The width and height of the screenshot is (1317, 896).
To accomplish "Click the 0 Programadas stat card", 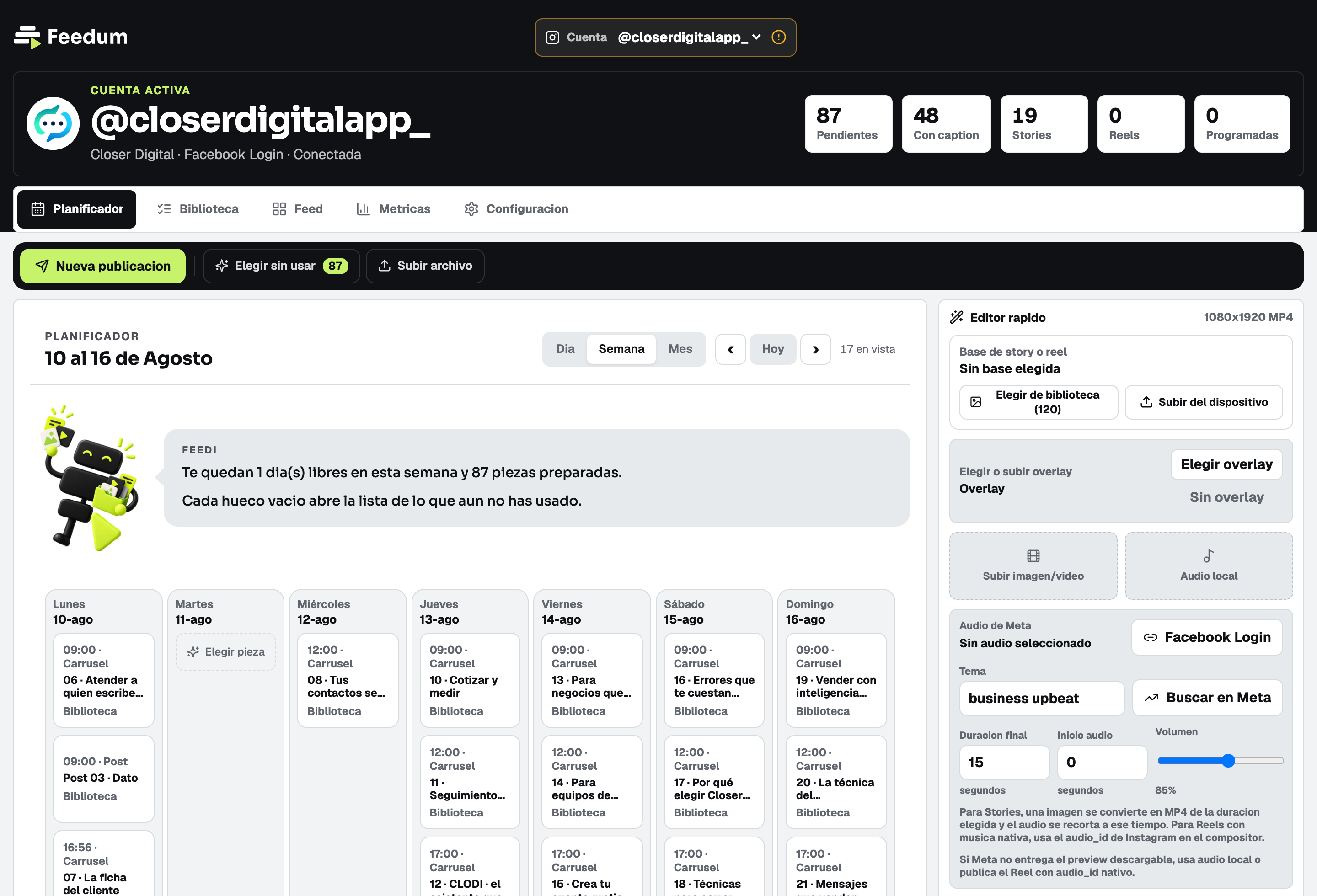I will point(1242,124).
